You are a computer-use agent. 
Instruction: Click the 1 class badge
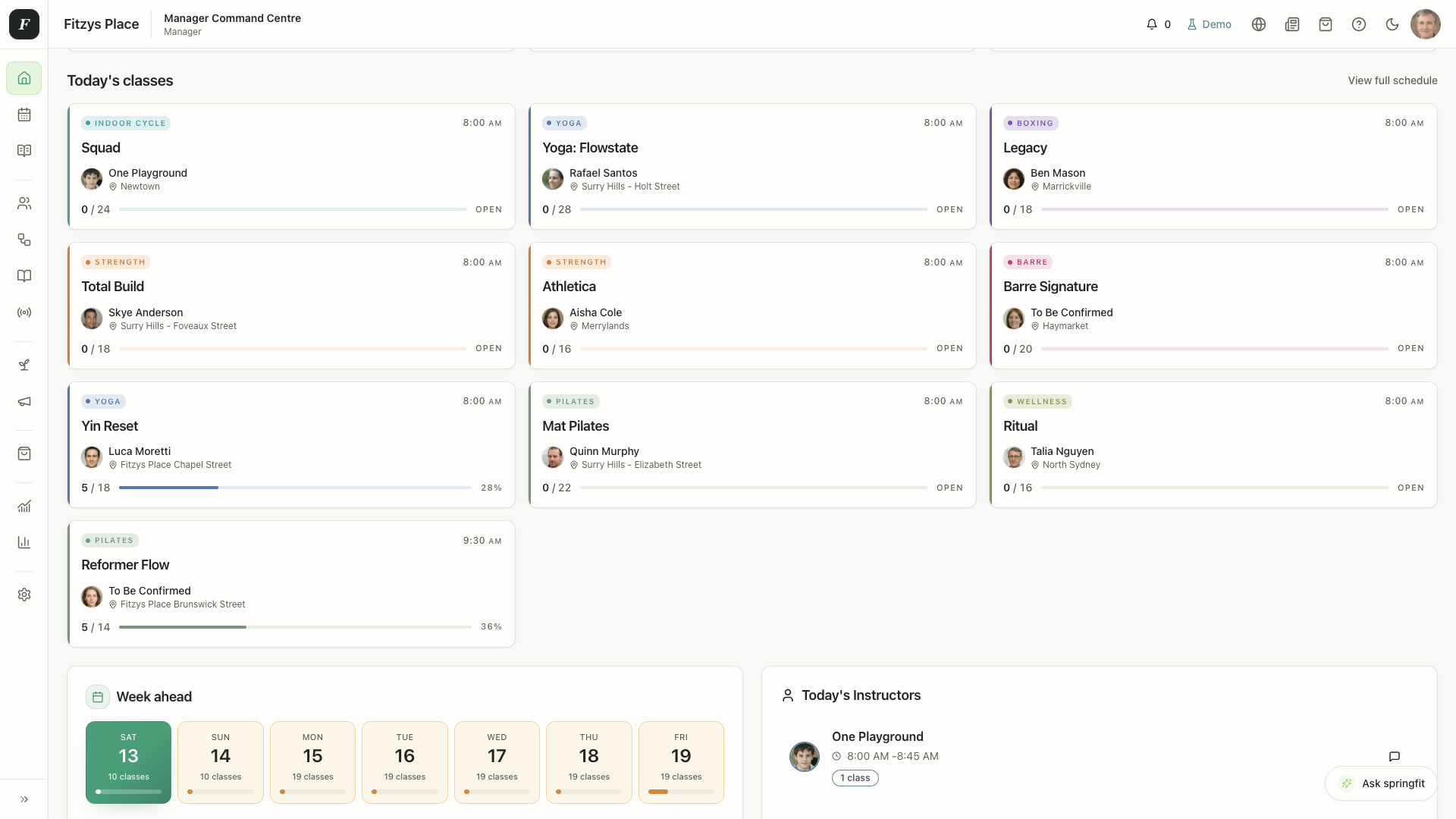855,778
